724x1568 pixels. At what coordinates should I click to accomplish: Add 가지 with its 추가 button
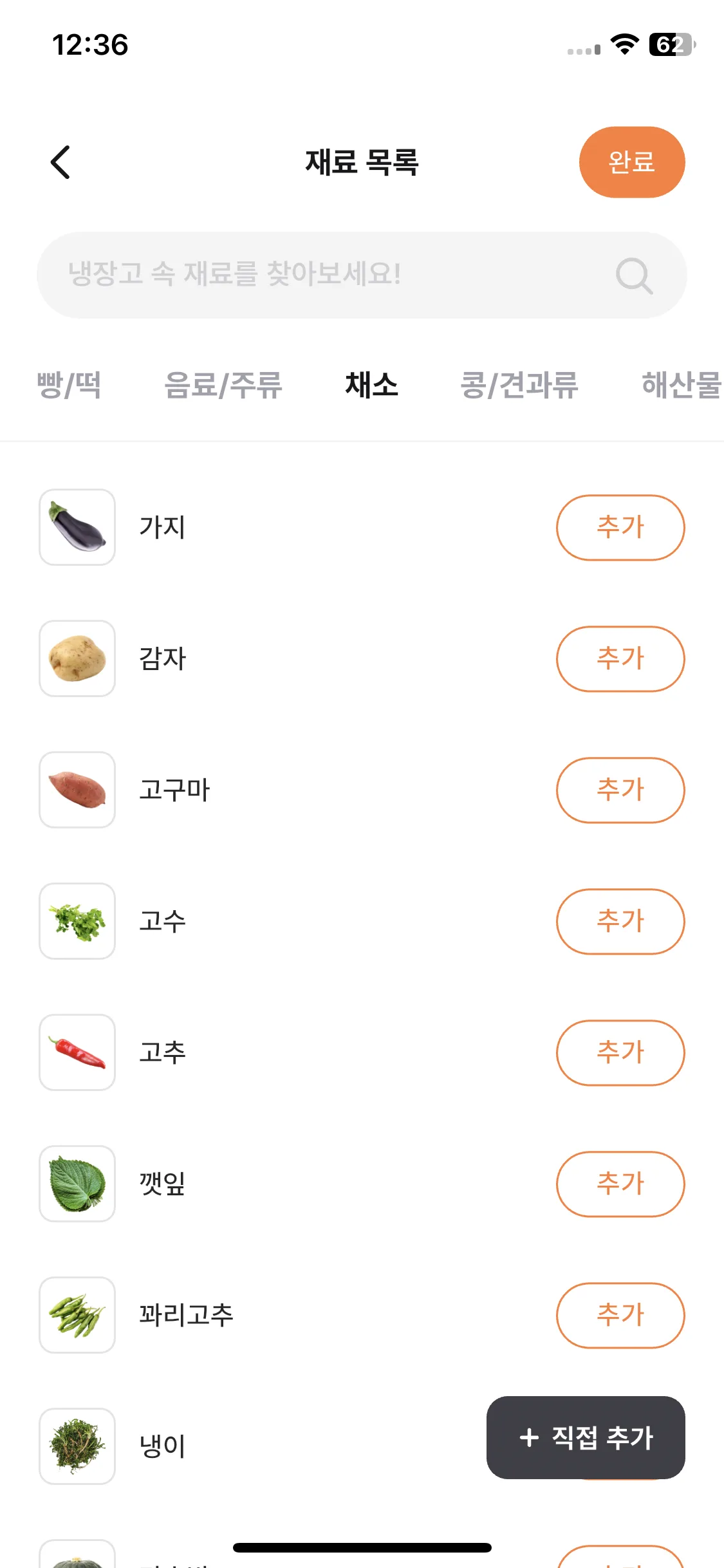[x=620, y=527]
